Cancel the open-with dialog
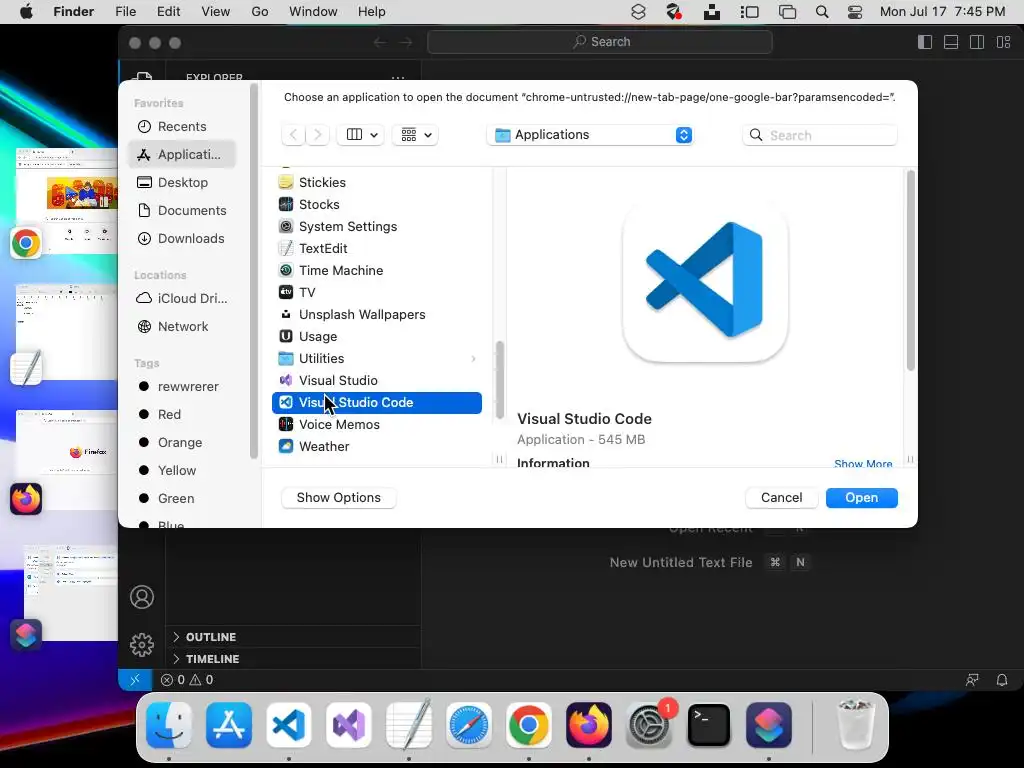The height and width of the screenshot is (768, 1024). (781, 498)
